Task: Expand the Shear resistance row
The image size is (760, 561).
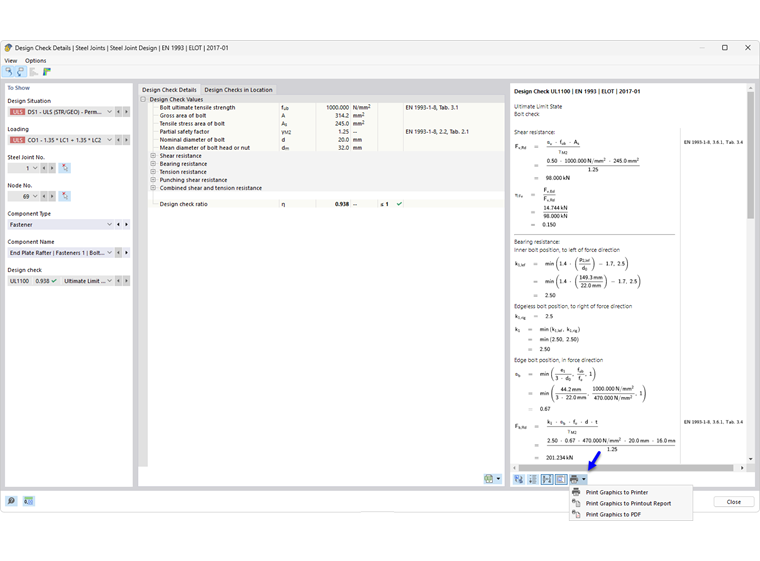Action: (153, 156)
